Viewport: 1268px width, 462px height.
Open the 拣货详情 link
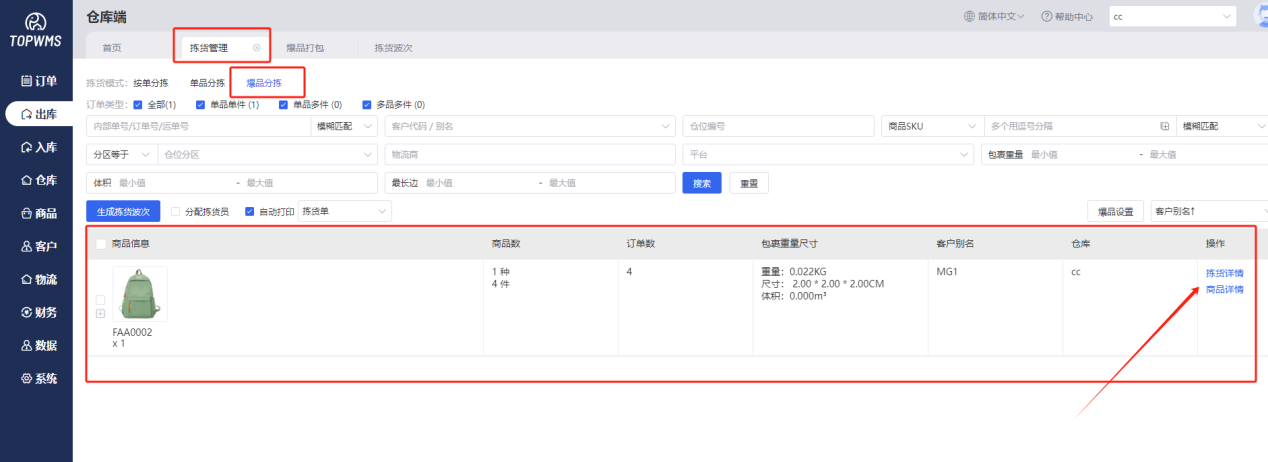pyautogui.click(x=1224, y=273)
